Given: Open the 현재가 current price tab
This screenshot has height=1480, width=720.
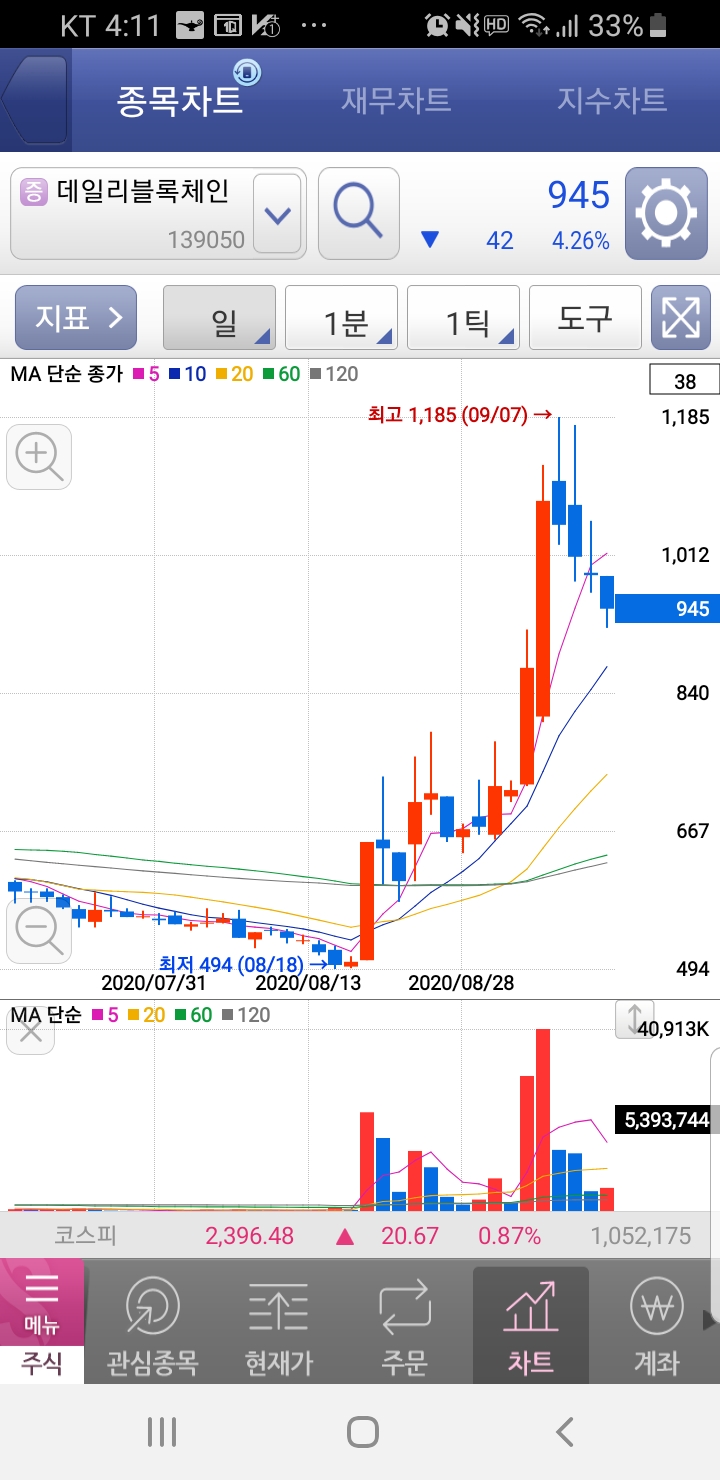Looking at the screenshot, I should (x=279, y=1326).
